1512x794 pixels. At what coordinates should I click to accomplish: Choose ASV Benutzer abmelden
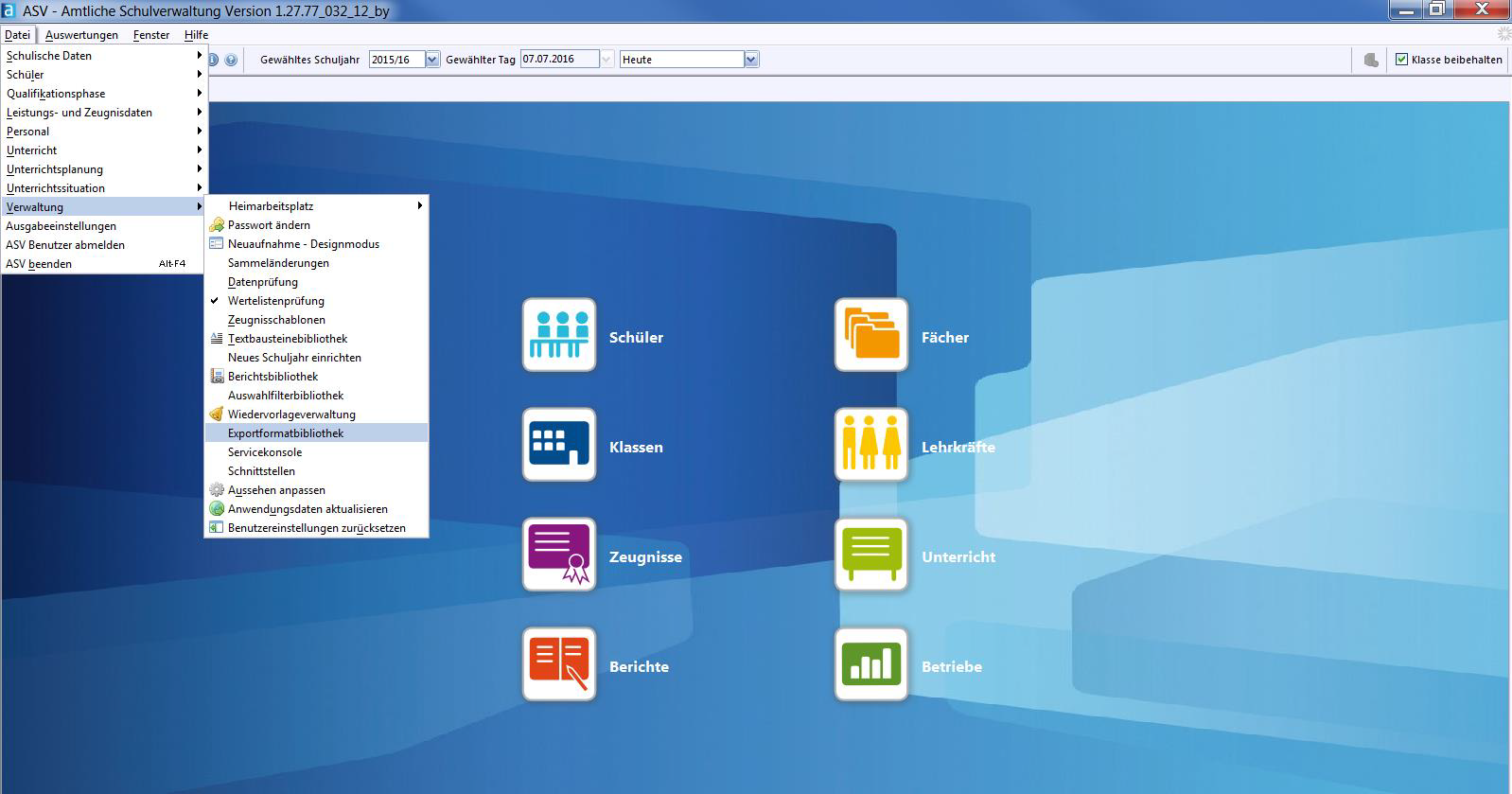pos(102,245)
